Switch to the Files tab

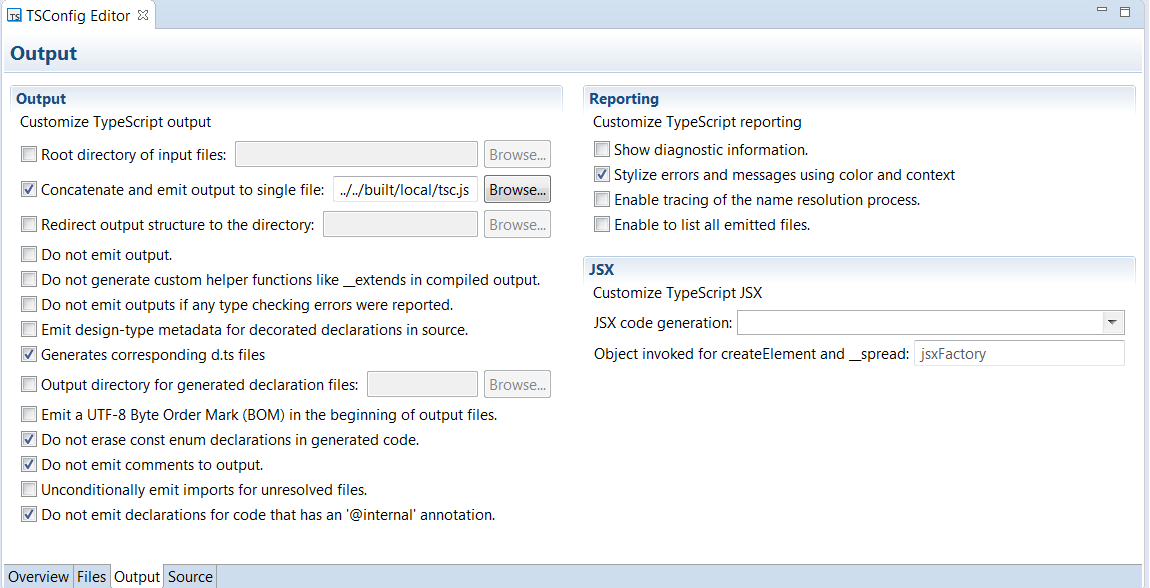[91, 576]
